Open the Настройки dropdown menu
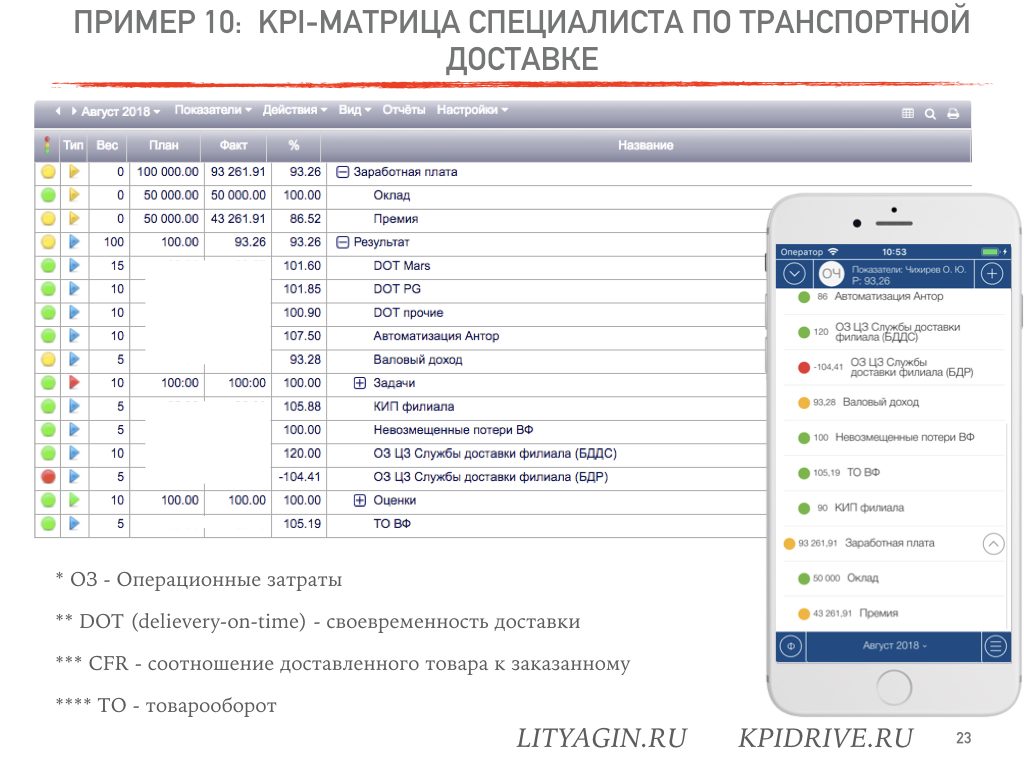 point(472,110)
